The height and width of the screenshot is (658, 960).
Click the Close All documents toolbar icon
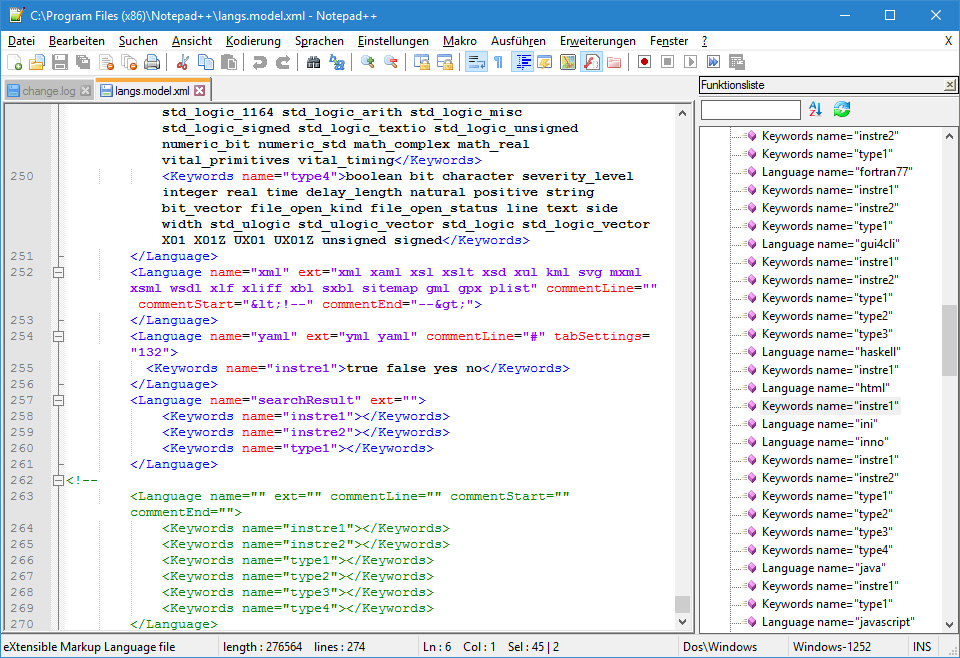pos(129,62)
